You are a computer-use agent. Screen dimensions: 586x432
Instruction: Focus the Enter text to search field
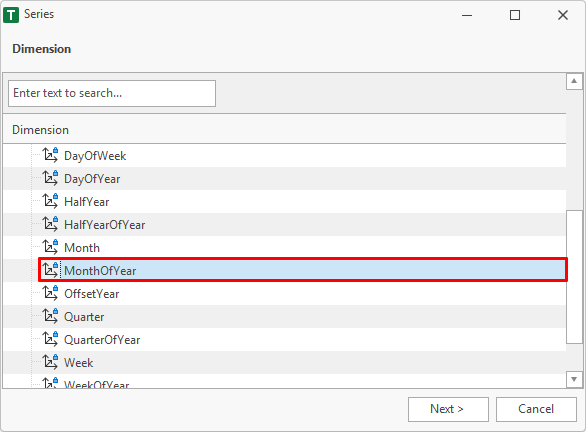pyautogui.click(x=112, y=93)
